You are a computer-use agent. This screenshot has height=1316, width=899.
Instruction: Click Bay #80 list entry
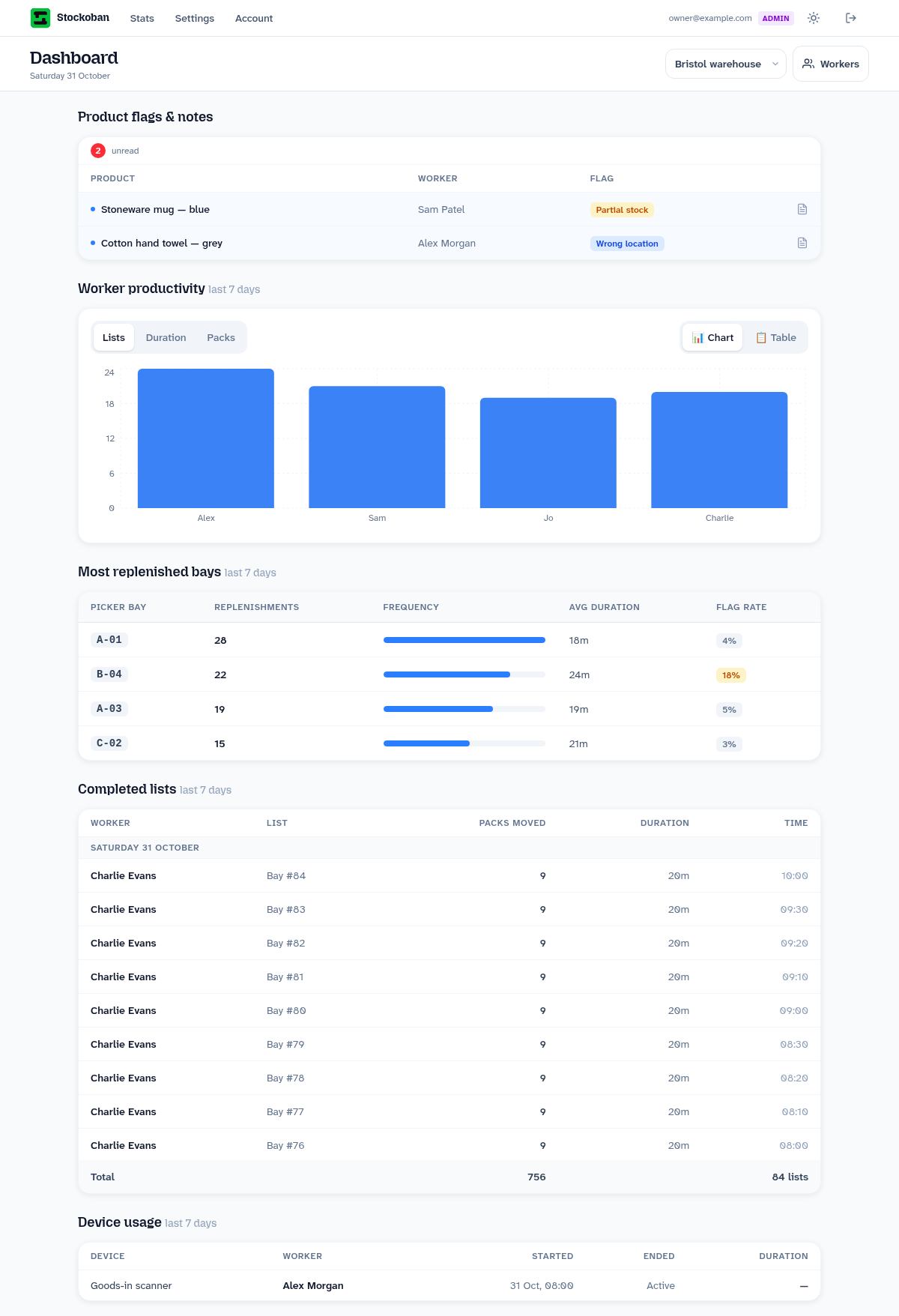coord(286,1010)
